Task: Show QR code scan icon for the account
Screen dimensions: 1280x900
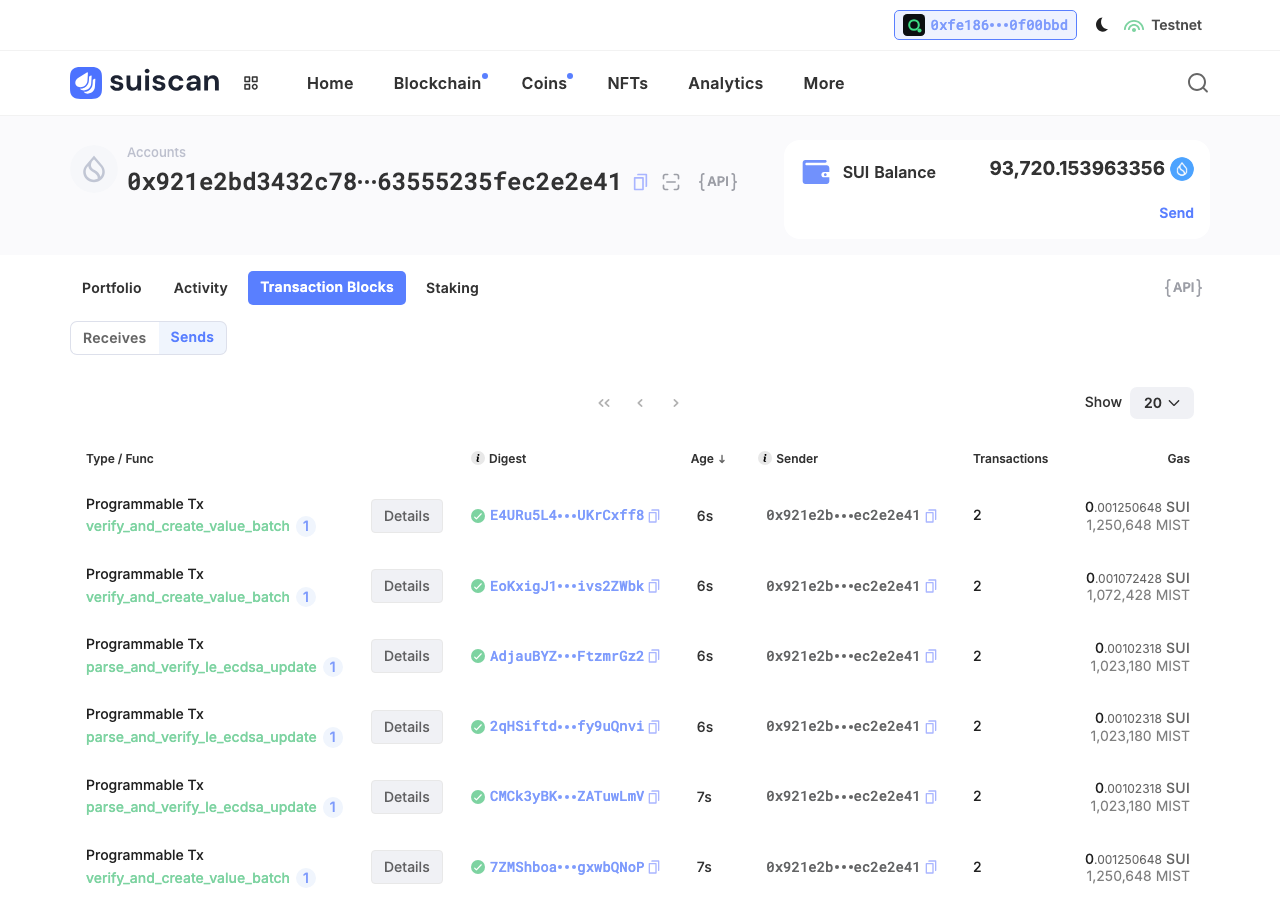Action: pos(671,182)
